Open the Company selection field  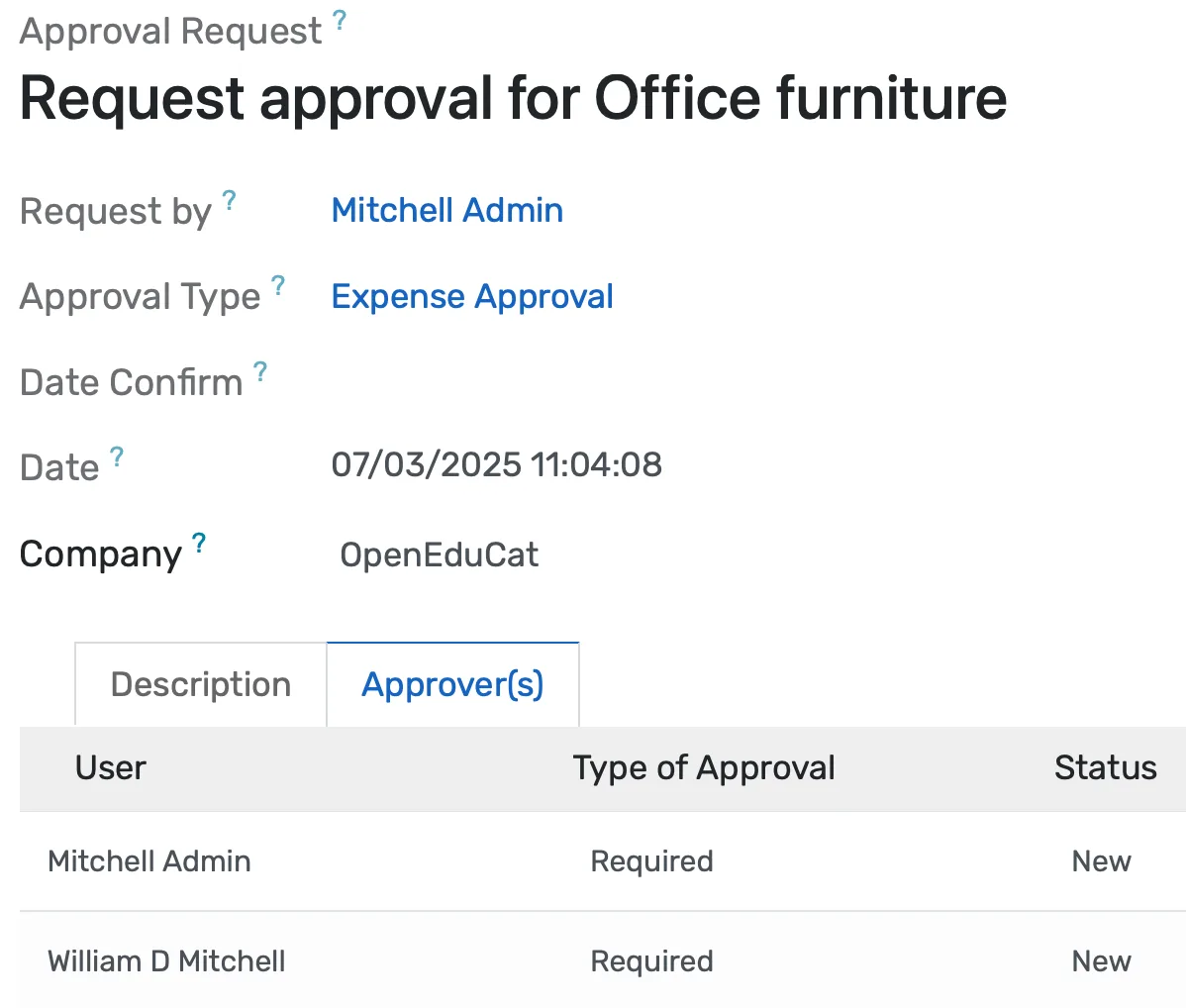[439, 554]
